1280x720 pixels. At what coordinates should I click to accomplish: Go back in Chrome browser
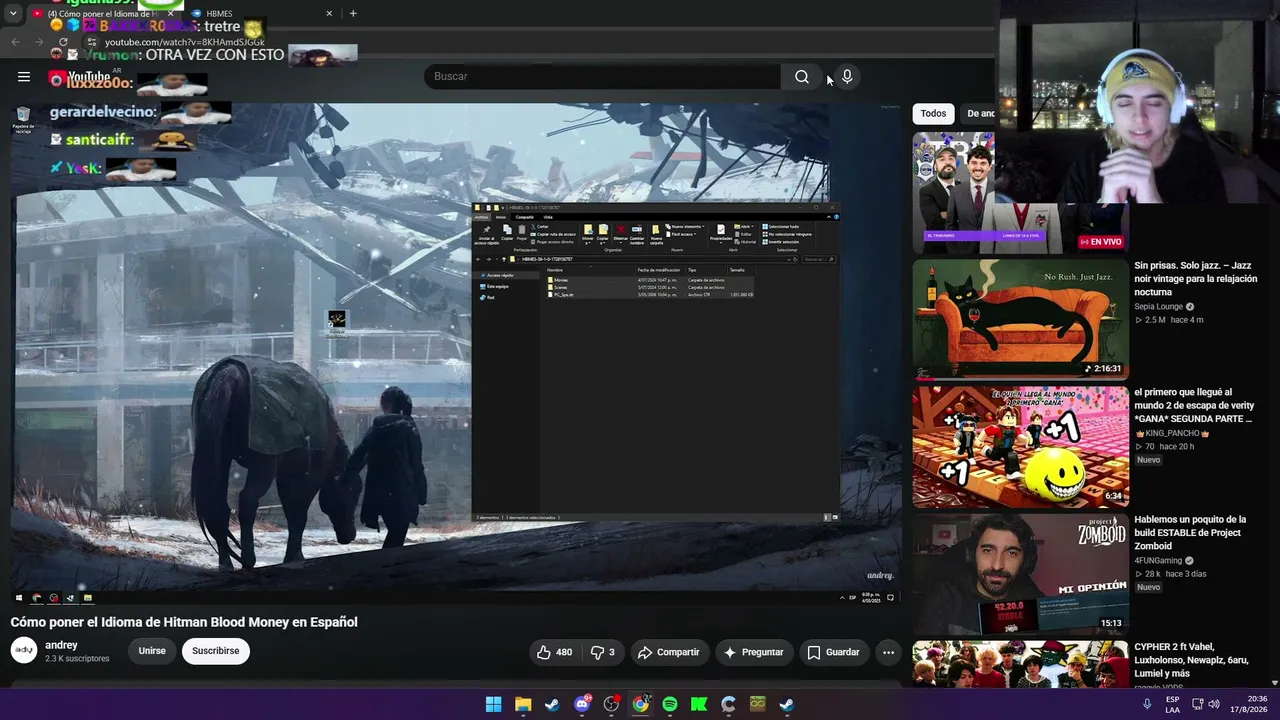(x=15, y=42)
